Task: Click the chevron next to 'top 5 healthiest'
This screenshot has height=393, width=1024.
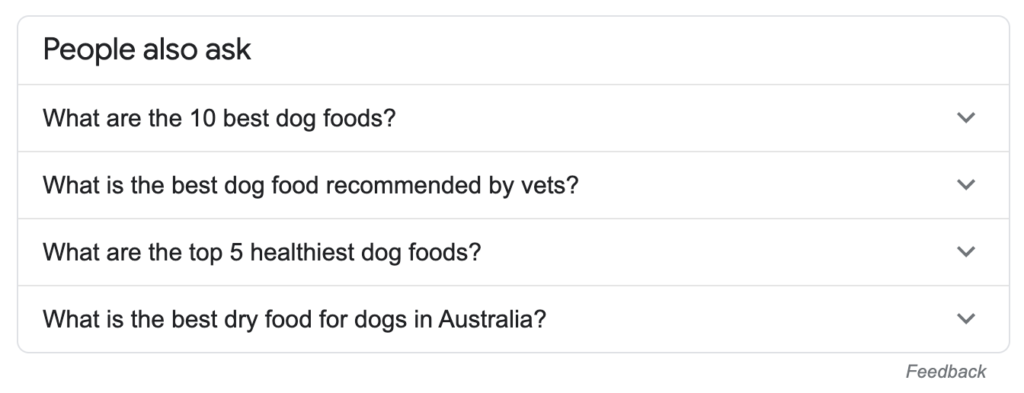Action: (x=965, y=252)
